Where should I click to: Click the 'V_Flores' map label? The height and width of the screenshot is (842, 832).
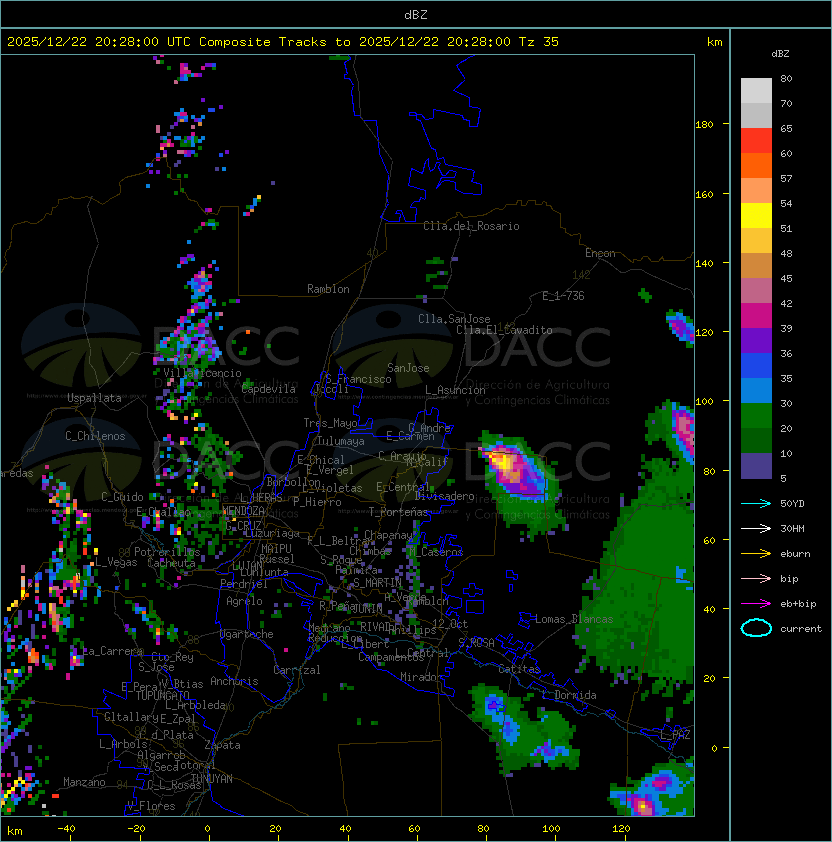click(151, 806)
